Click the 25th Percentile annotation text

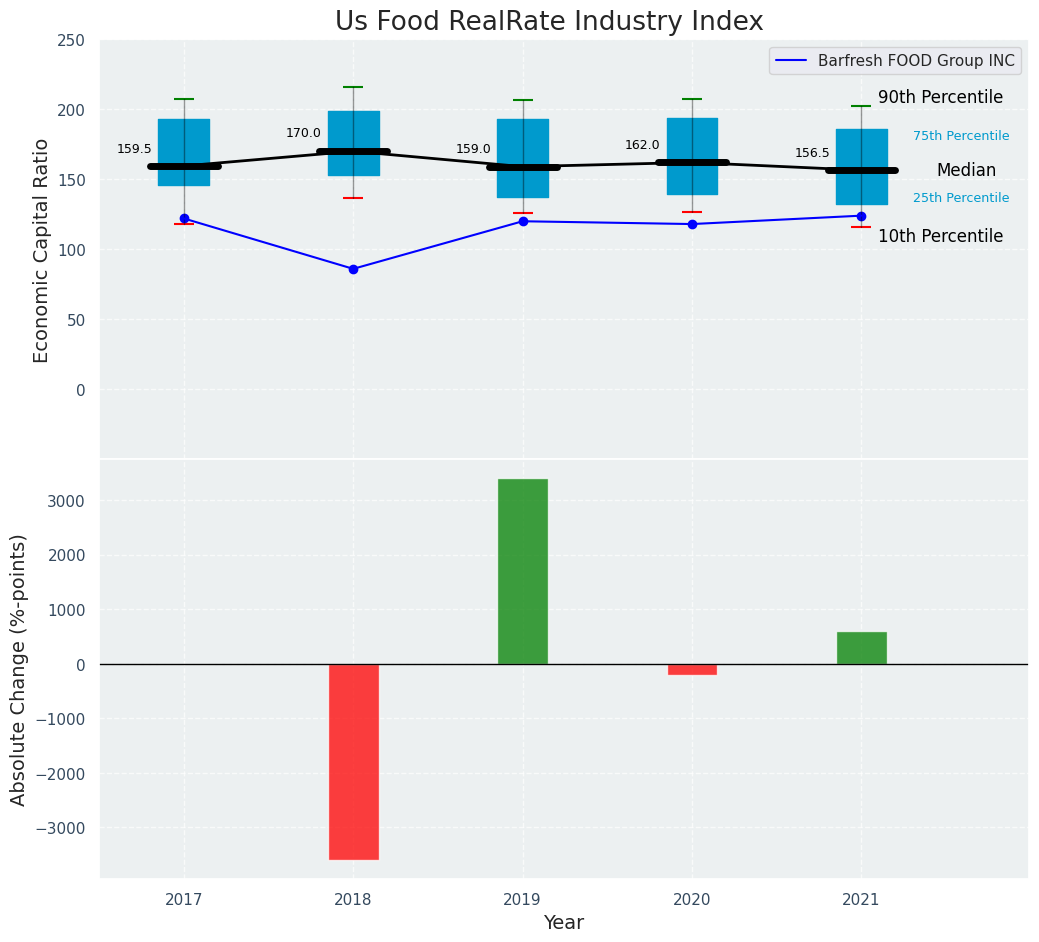tap(960, 198)
